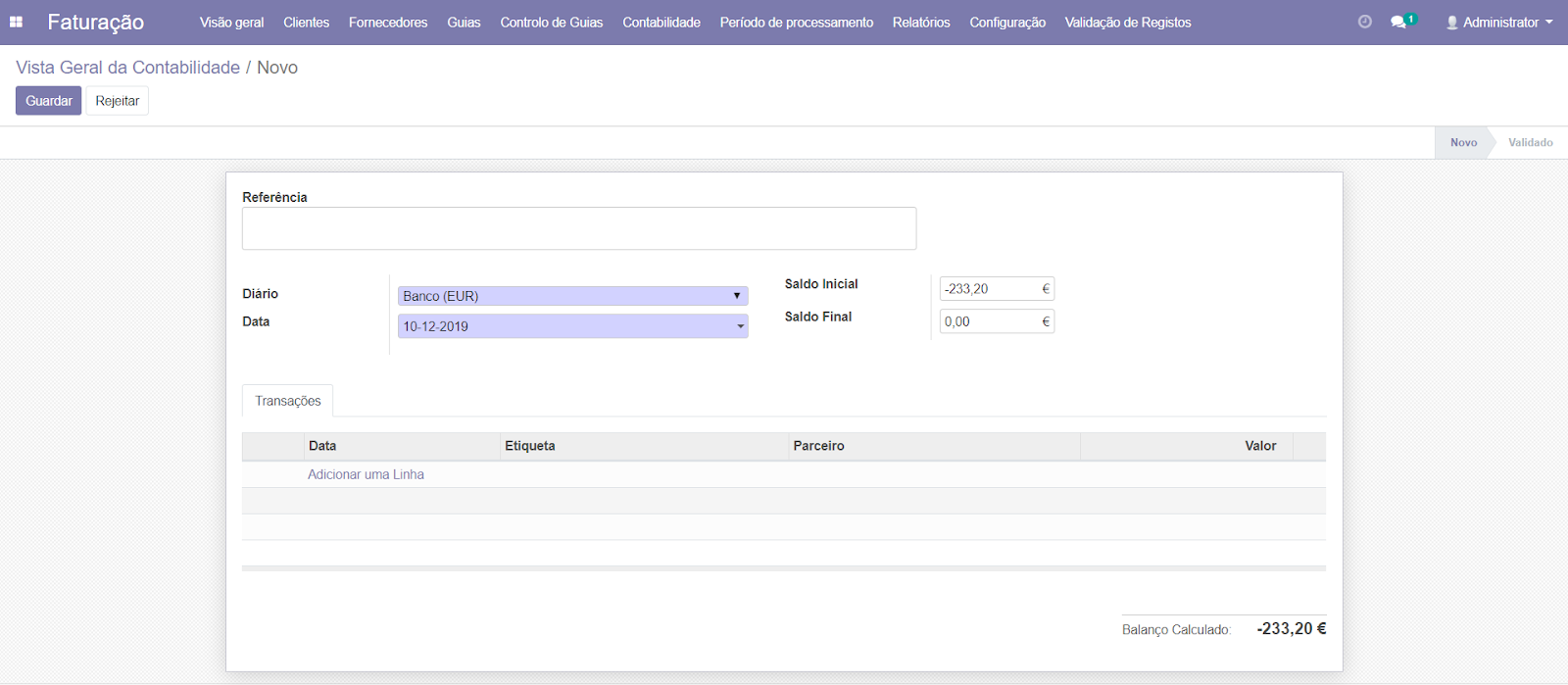
Task: Click the clock activities icon
Action: pos(1364,22)
